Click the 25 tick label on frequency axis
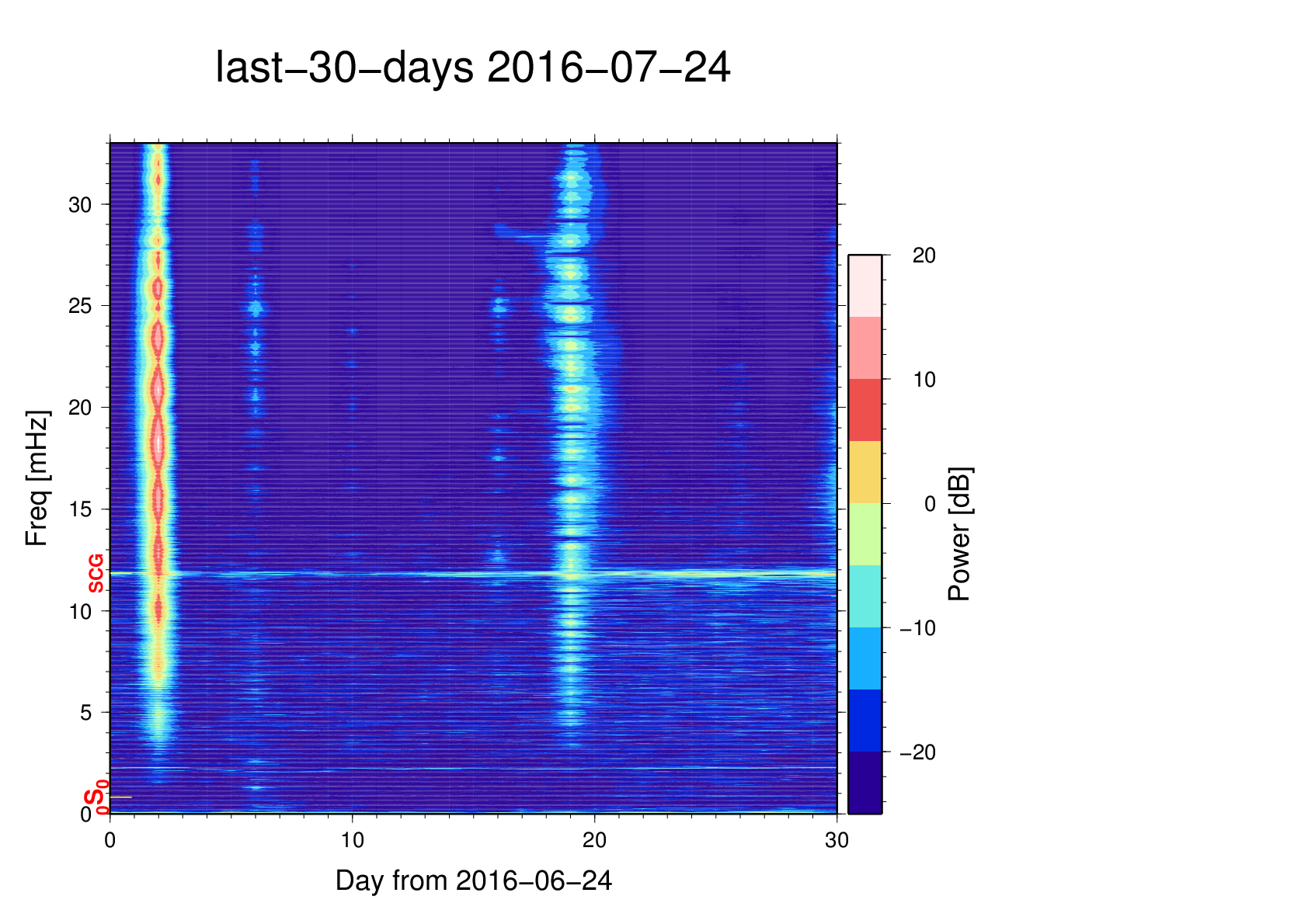The height and width of the screenshot is (924, 1308). pos(80,306)
